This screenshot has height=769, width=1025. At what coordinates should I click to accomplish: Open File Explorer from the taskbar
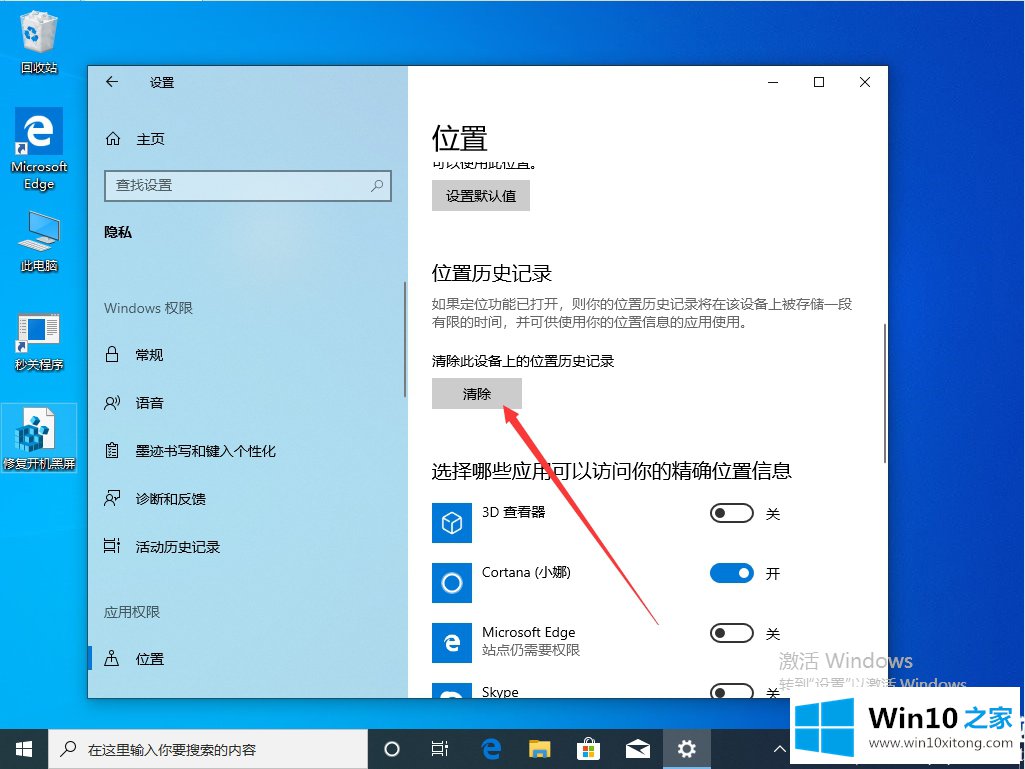click(540, 749)
